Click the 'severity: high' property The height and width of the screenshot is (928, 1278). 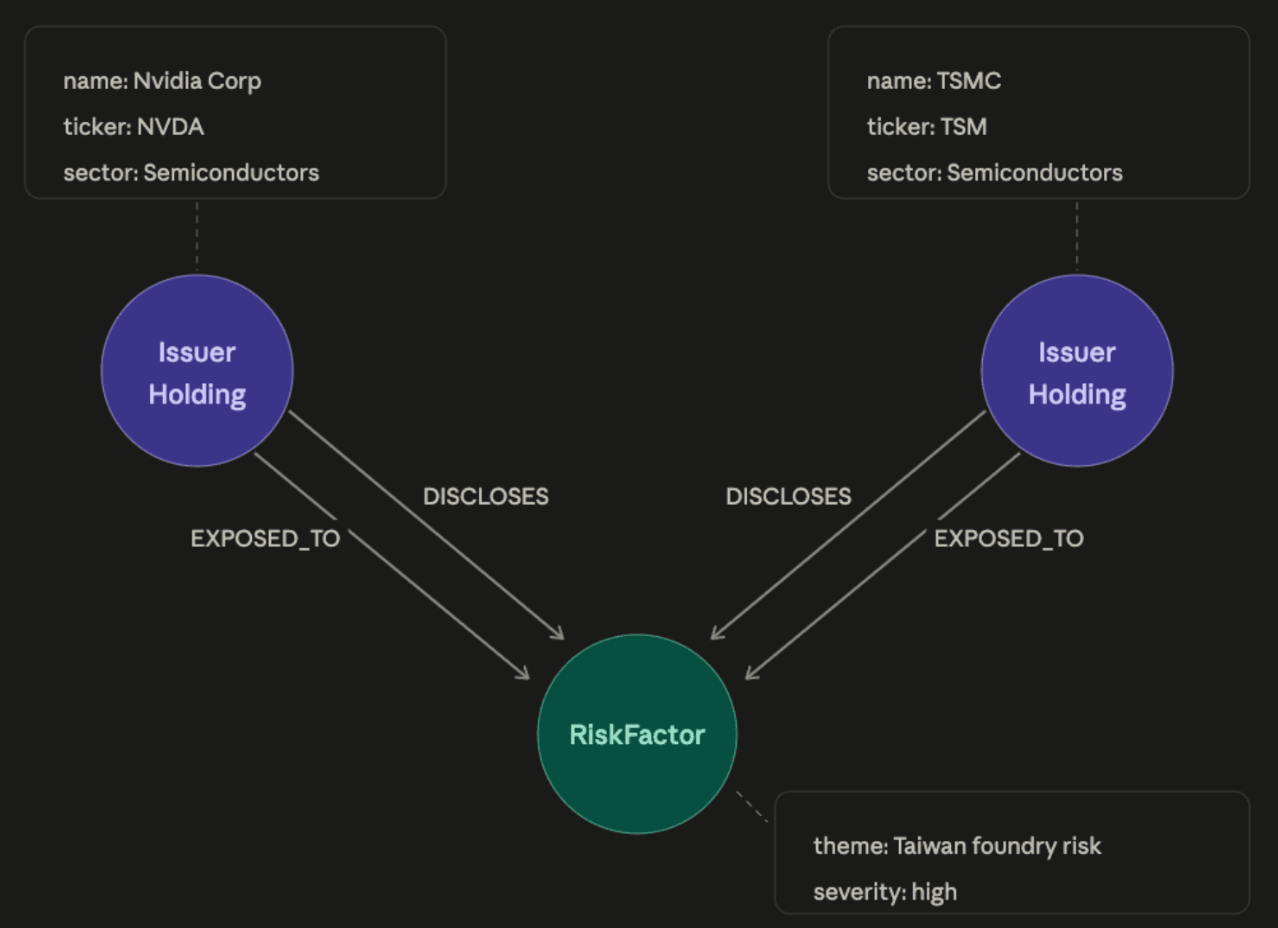[885, 892]
